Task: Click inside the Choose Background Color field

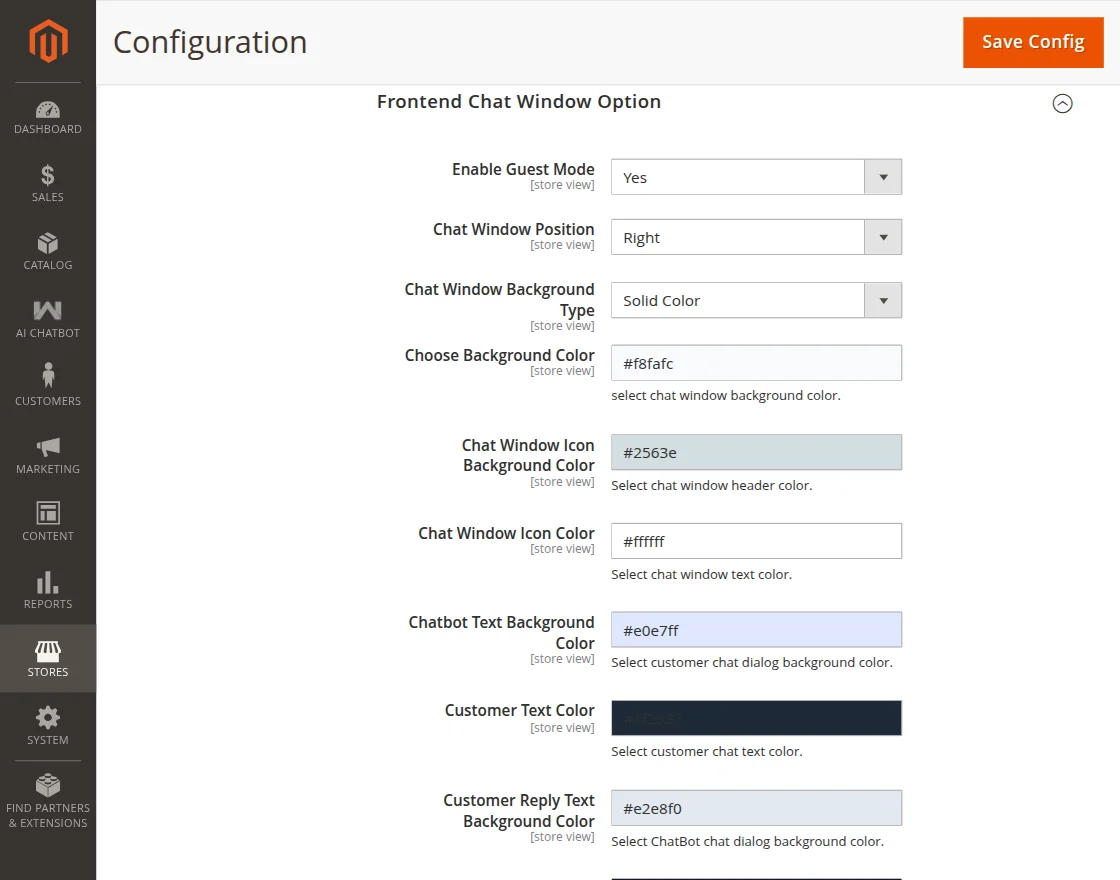Action: coord(756,362)
